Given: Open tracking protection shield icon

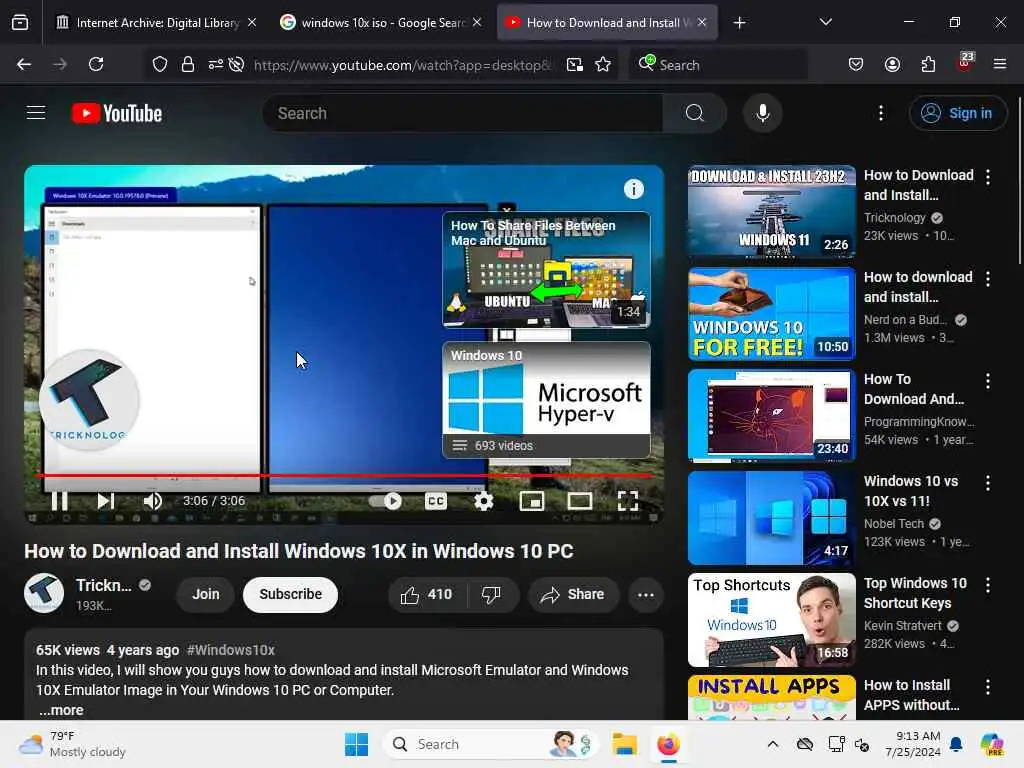Looking at the screenshot, I should (159, 64).
